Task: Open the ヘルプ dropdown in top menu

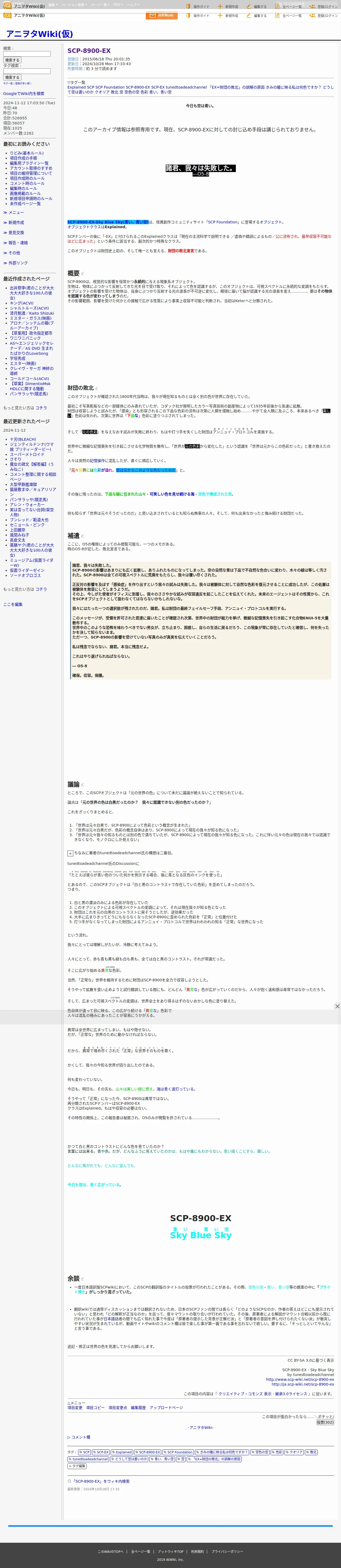Action: pos(133,5)
